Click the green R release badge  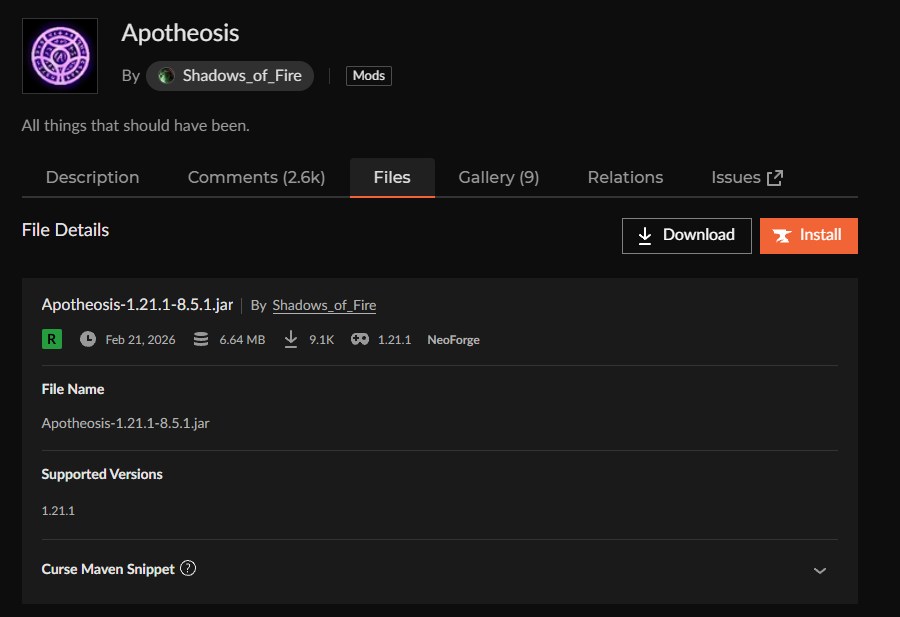point(51,339)
